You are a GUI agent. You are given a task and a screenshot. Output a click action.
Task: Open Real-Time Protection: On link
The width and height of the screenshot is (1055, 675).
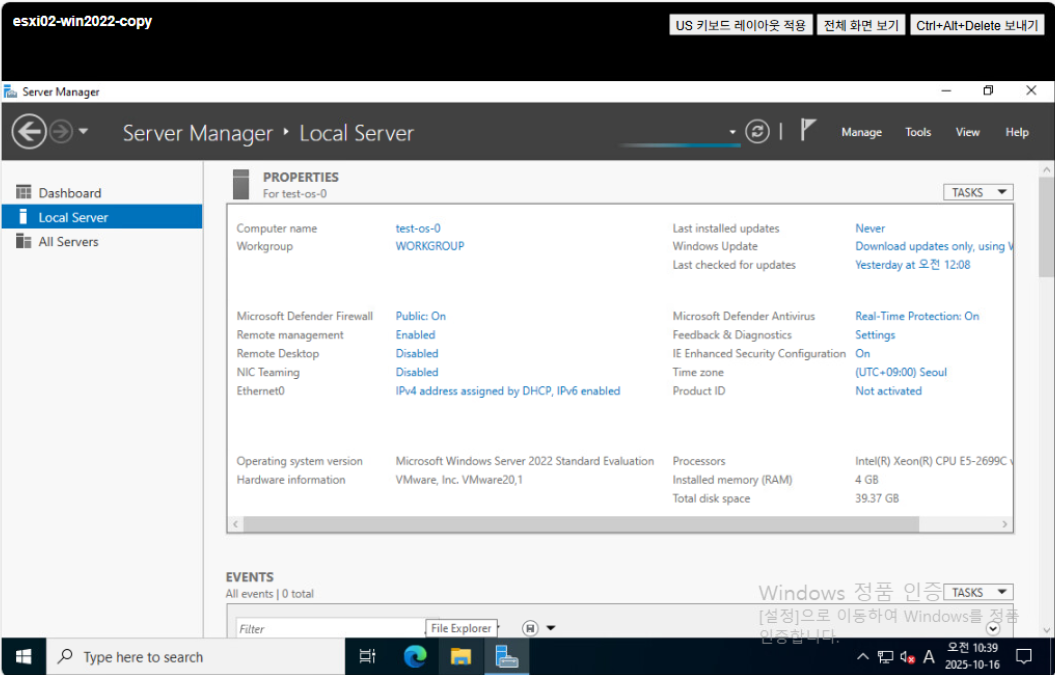pos(917,316)
